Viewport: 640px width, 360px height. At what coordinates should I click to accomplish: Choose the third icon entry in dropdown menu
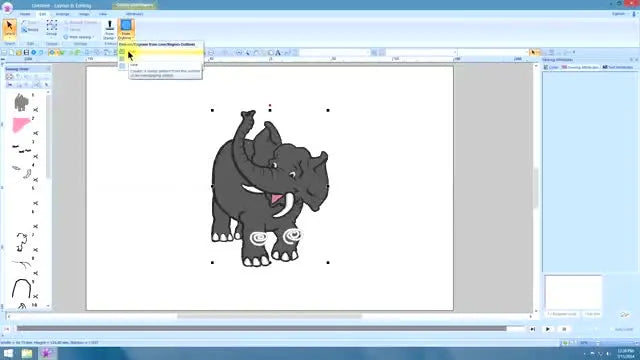coord(122,66)
